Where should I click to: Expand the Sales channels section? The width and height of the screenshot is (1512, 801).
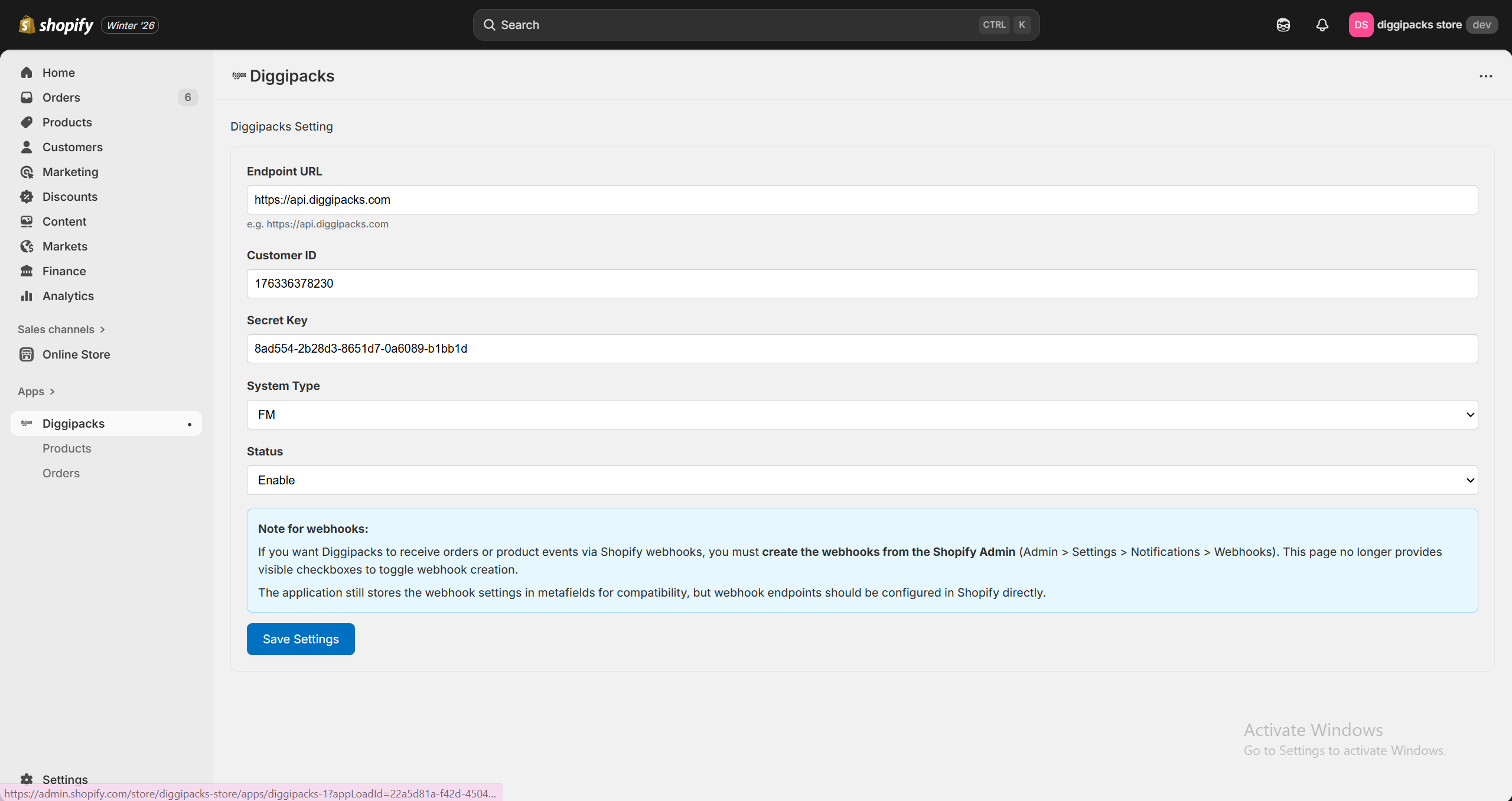(61, 330)
